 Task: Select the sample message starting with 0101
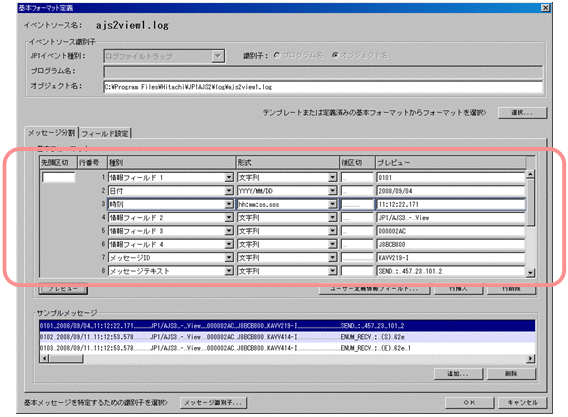[287, 326]
